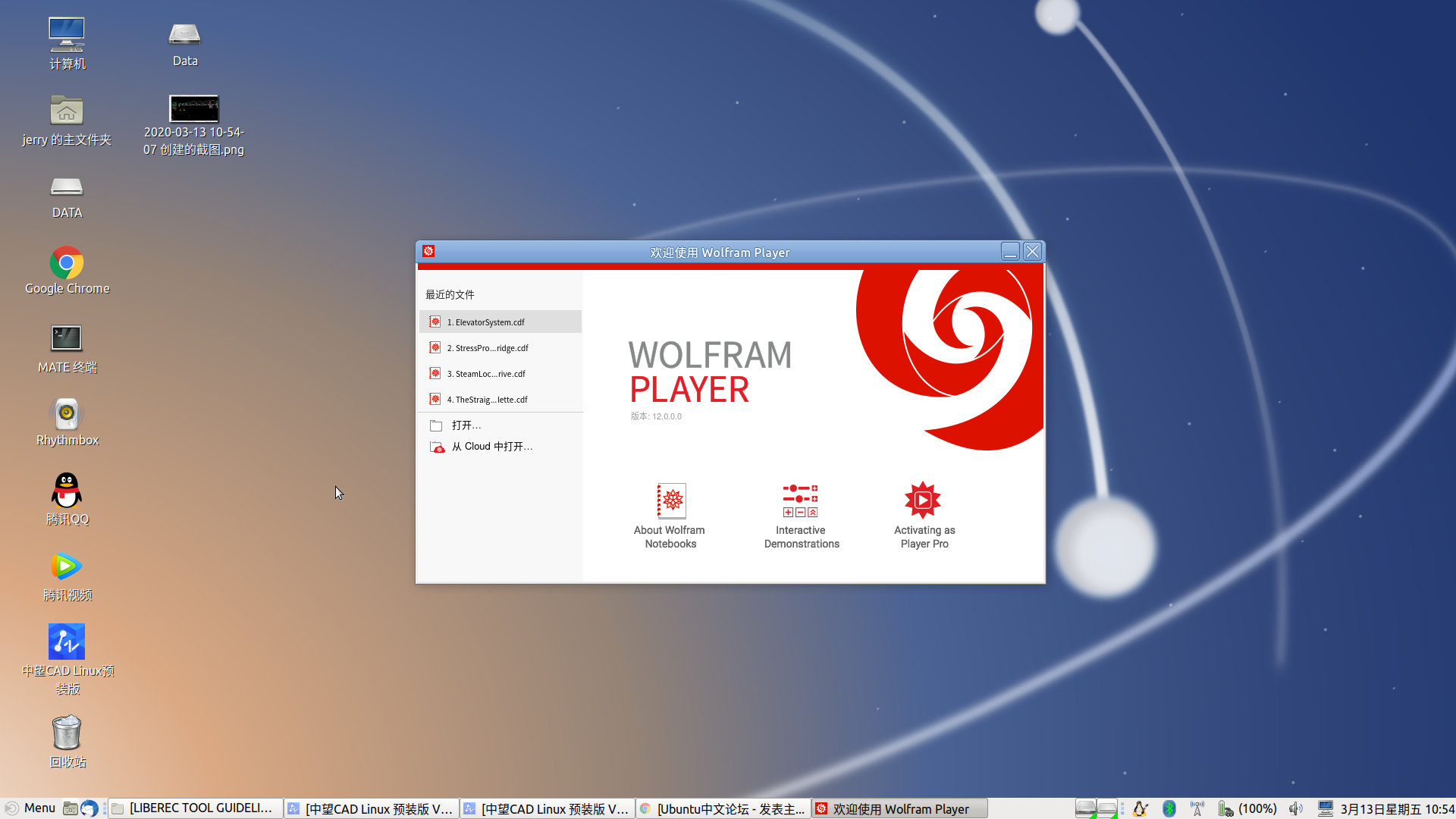Click the cdf file icon beside SteamLoc...rive.cdf
The height and width of the screenshot is (819, 1456).
(435, 374)
